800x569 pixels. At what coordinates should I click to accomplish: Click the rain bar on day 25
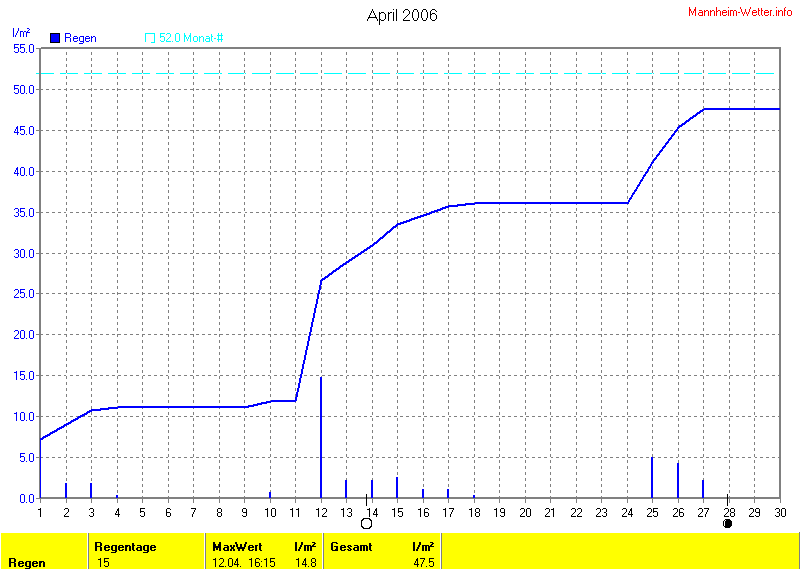[652, 477]
